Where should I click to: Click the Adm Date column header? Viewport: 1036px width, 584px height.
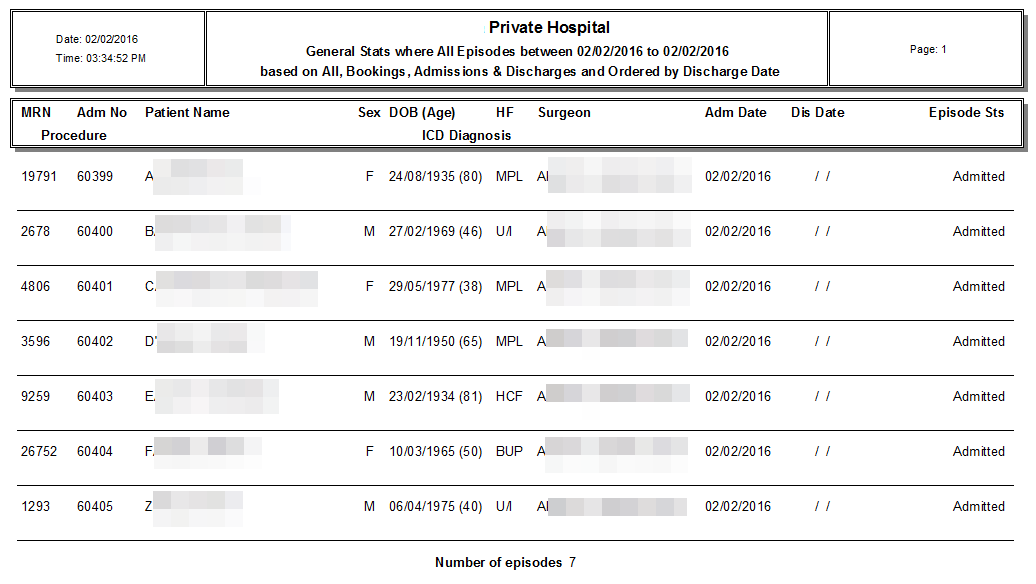pos(735,112)
